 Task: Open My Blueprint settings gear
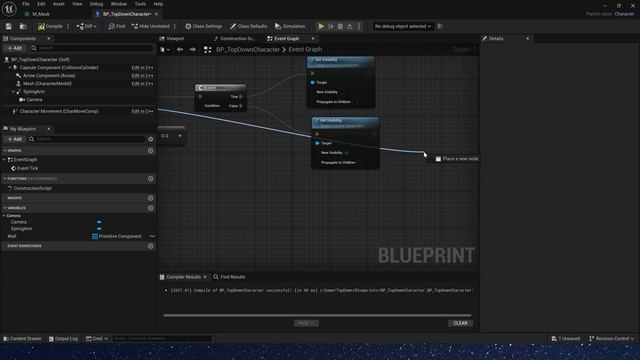coord(151,139)
